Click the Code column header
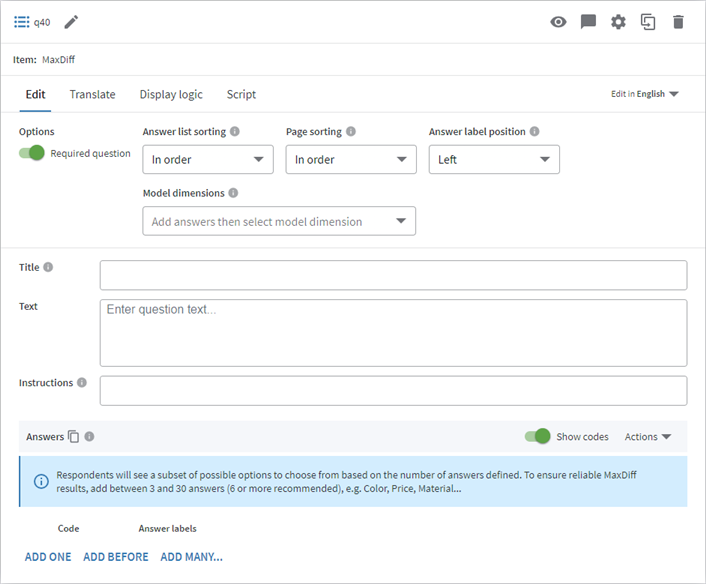 pyautogui.click(x=68, y=528)
